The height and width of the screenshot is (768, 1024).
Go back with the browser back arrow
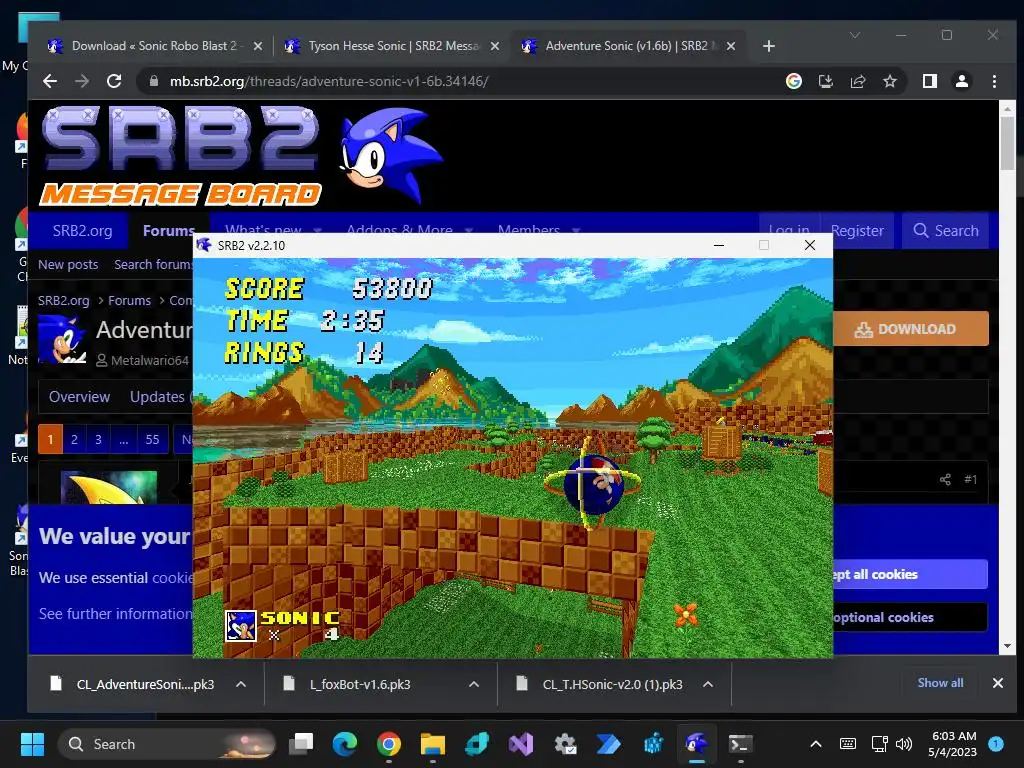pos(50,81)
